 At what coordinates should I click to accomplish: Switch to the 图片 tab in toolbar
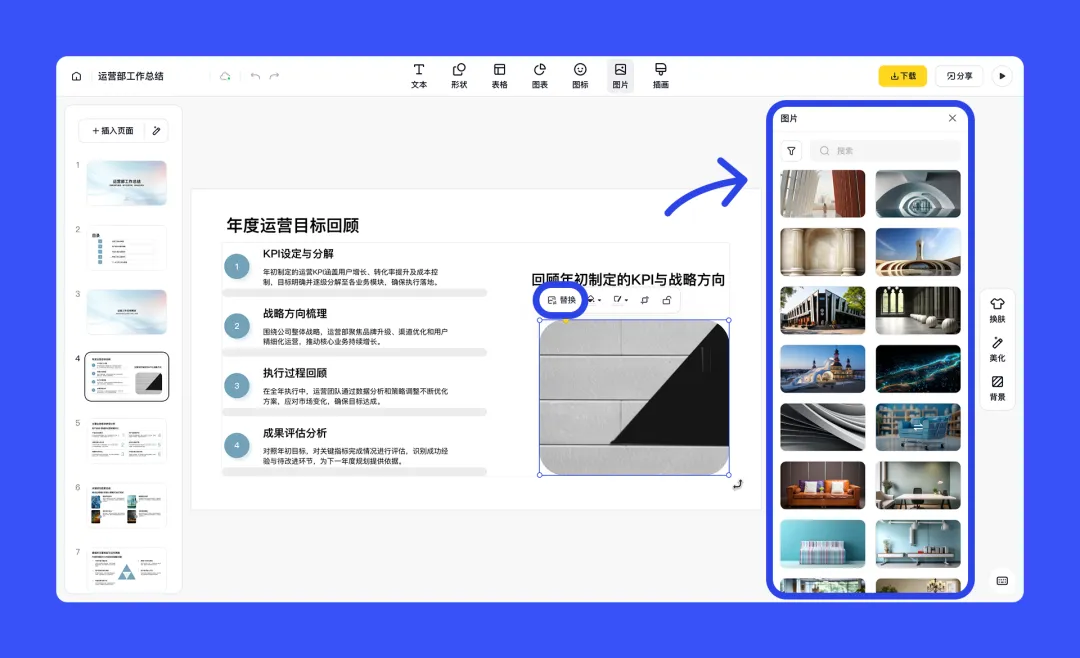[x=619, y=75]
